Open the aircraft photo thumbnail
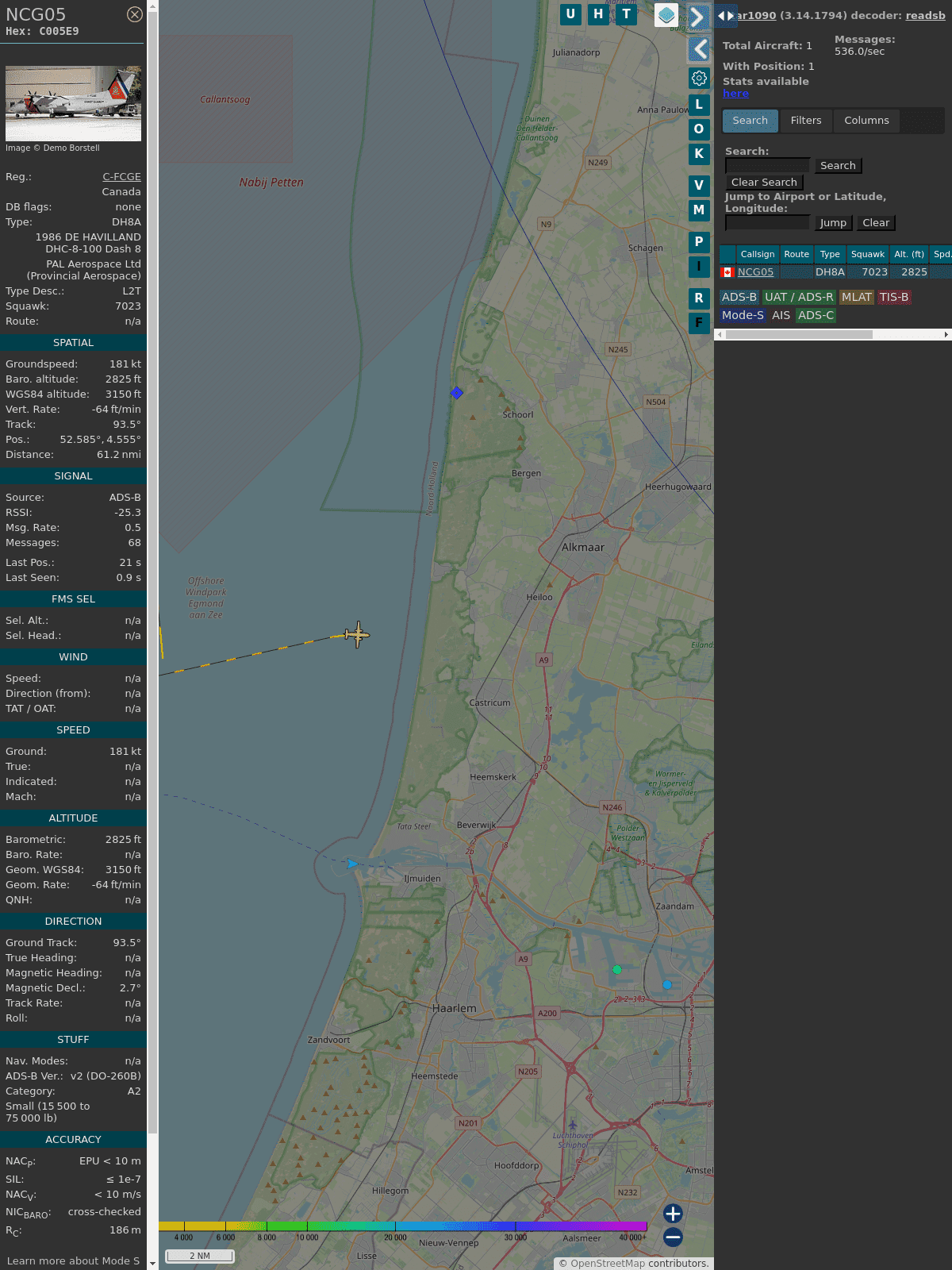The height and width of the screenshot is (1270, 952). [73, 103]
